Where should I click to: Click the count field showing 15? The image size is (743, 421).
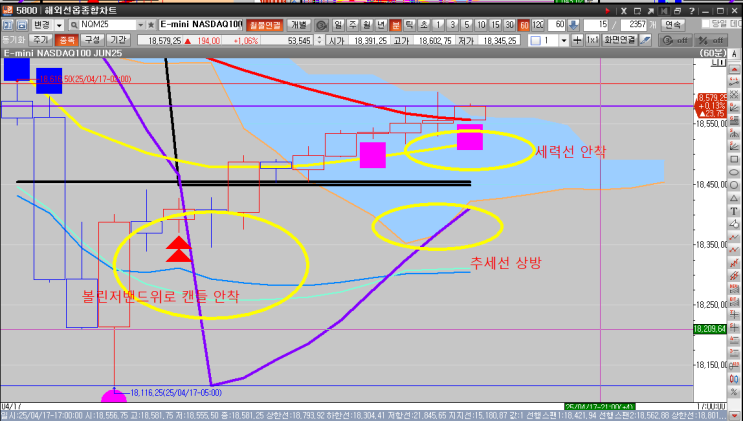click(x=596, y=25)
